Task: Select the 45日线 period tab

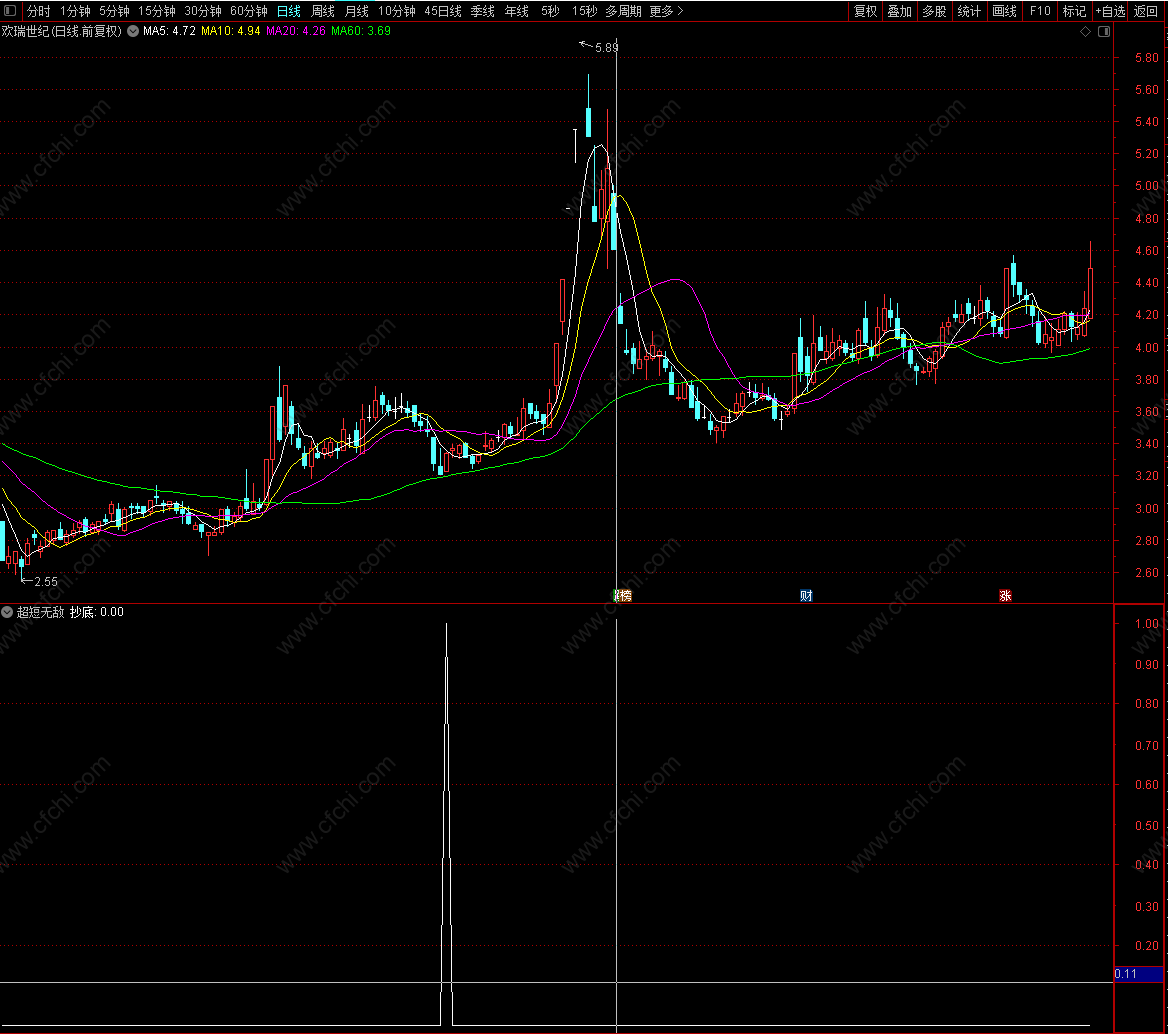Action: pyautogui.click(x=442, y=11)
